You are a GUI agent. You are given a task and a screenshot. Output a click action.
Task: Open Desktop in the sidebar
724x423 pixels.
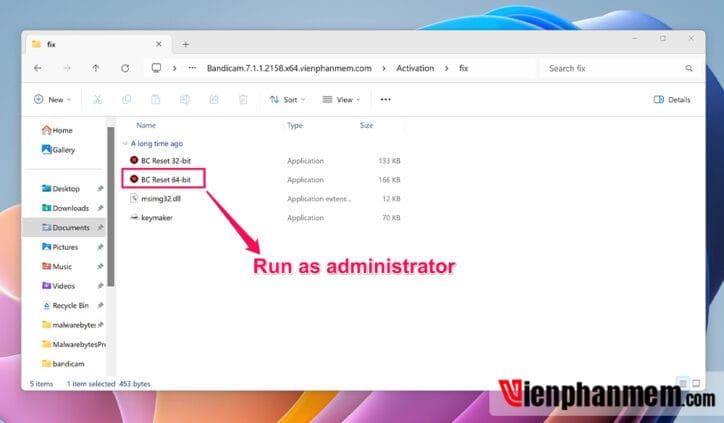(x=61, y=188)
